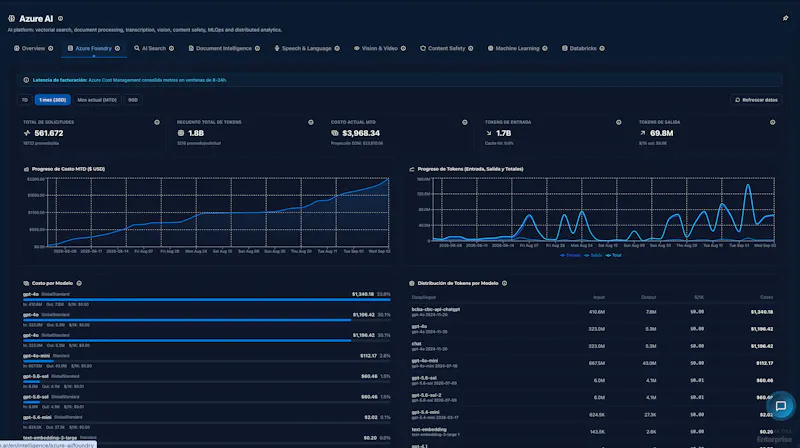The height and width of the screenshot is (448, 800).
Task: Click the Output column header in tokens table
Action: click(648, 297)
